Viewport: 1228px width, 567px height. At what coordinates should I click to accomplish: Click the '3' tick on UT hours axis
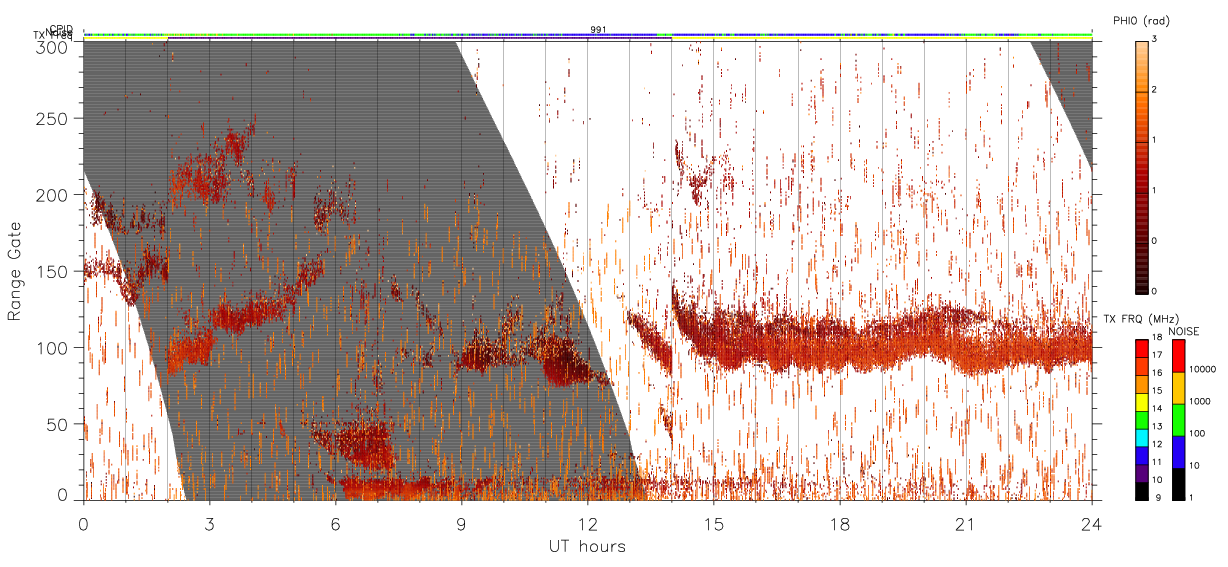pyautogui.click(x=210, y=524)
